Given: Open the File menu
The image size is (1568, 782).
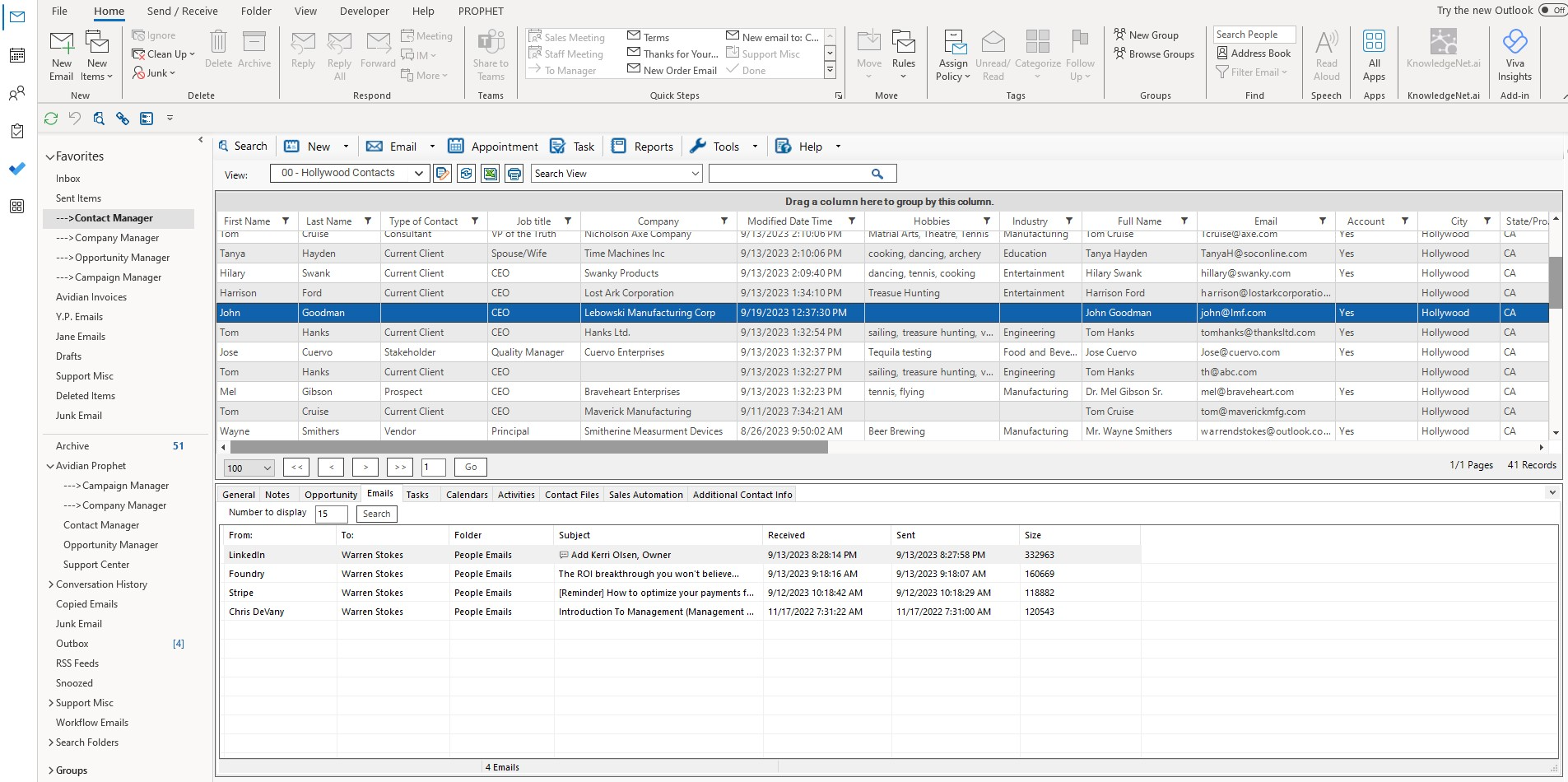Looking at the screenshot, I should click(x=59, y=11).
